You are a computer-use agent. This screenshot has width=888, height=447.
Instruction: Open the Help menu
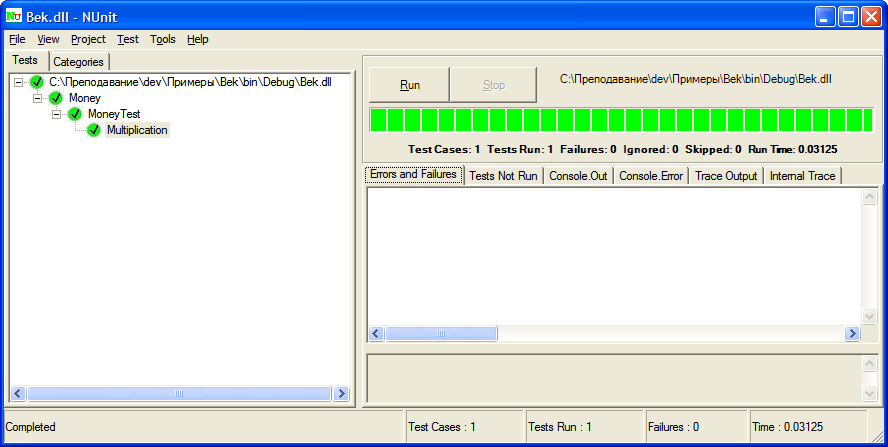(198, 39)
